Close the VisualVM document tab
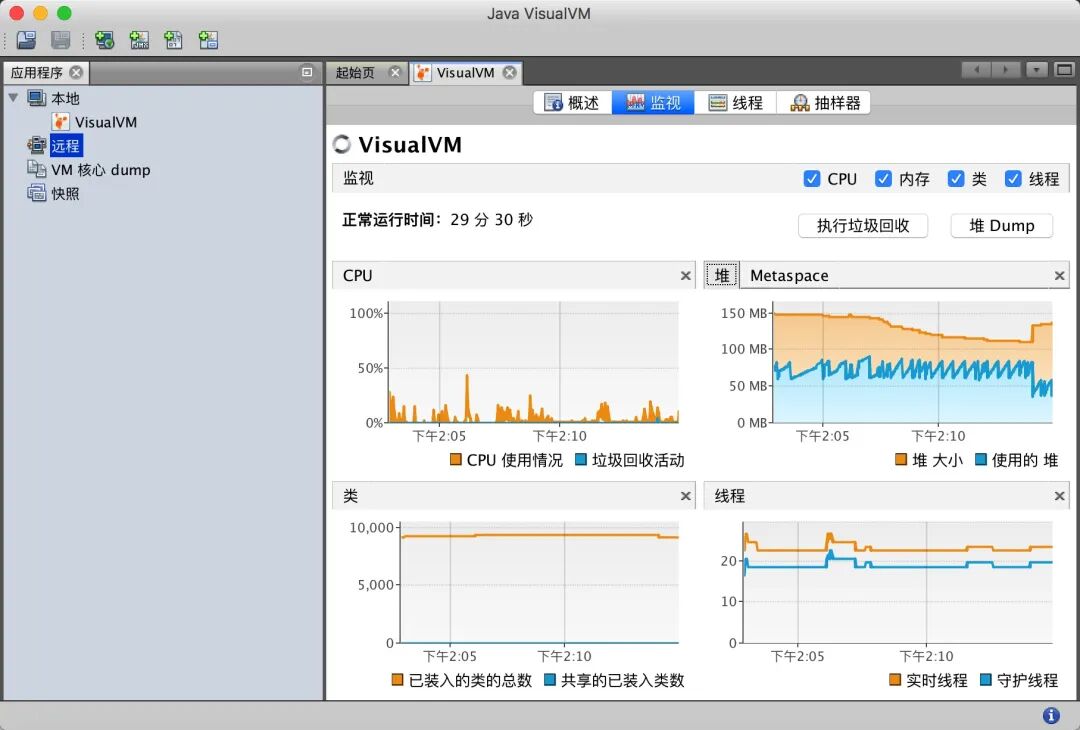The height and width of the screenshot is (730, 1080). tap(509, 72)
